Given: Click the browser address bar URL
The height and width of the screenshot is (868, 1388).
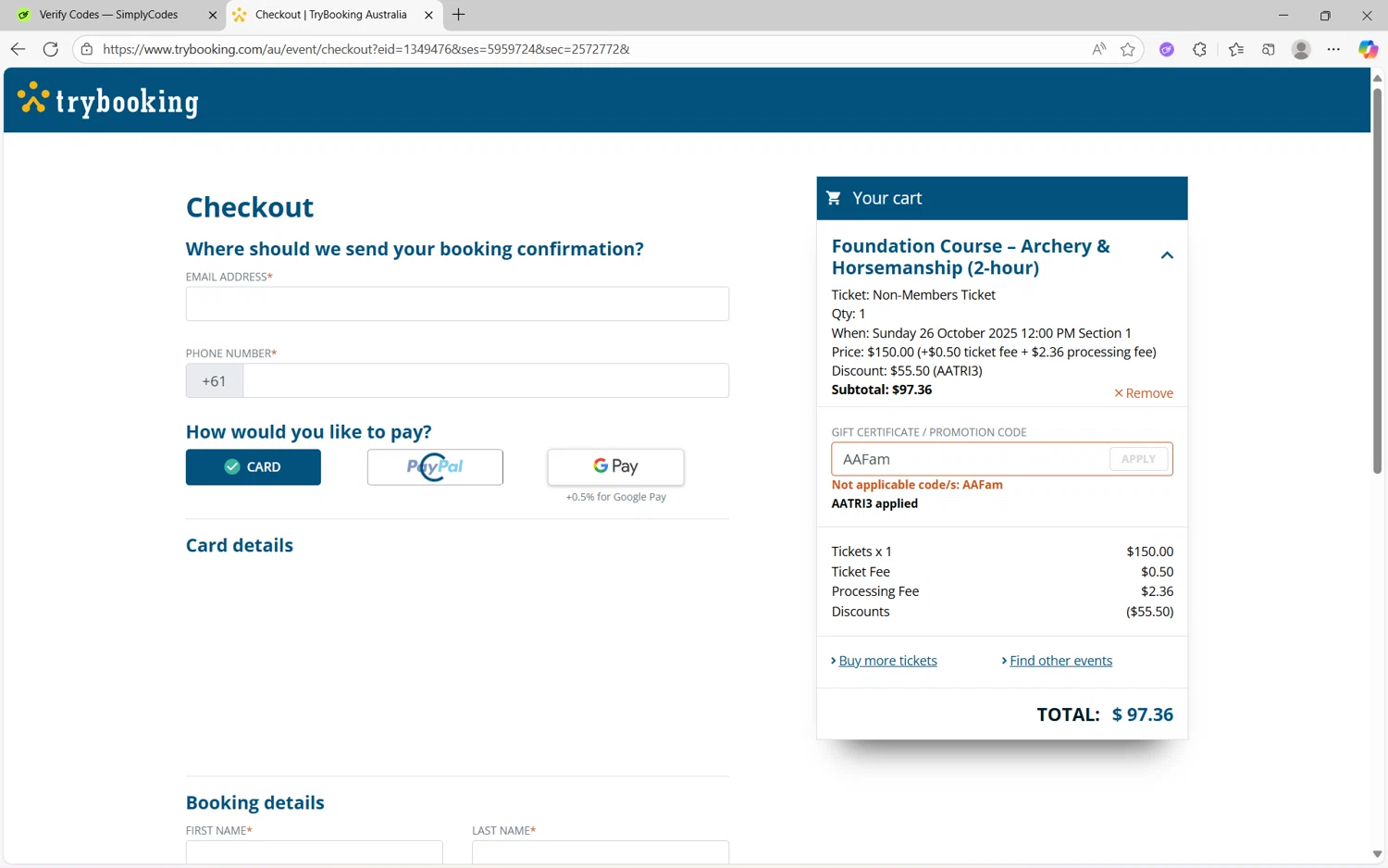Looking at the screenshot, I should point(366,49).
